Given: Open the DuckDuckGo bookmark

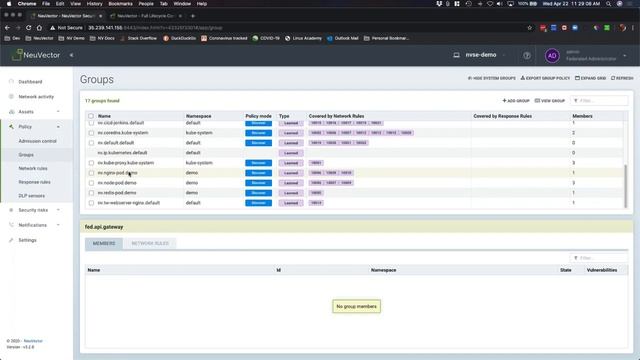Looking at the screenshot, I should [179, 38].
